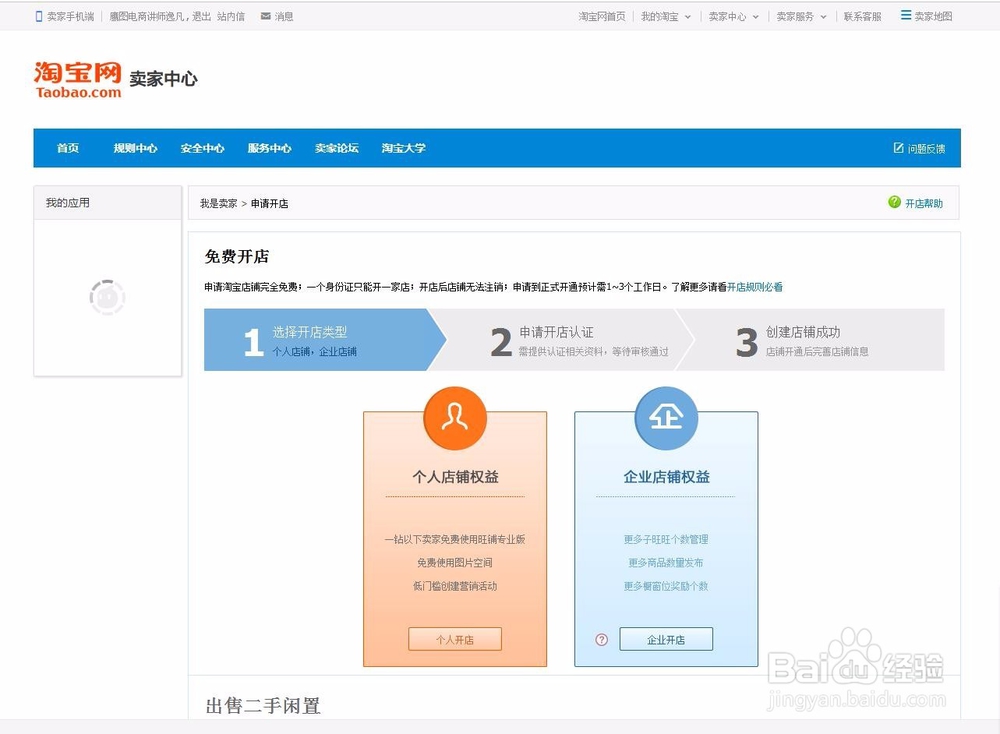Image resolution: width=1000 pixels, height=734 pixels.
Task: Click the 企业店铺权益 heading
Action: (x=666, y=476)
